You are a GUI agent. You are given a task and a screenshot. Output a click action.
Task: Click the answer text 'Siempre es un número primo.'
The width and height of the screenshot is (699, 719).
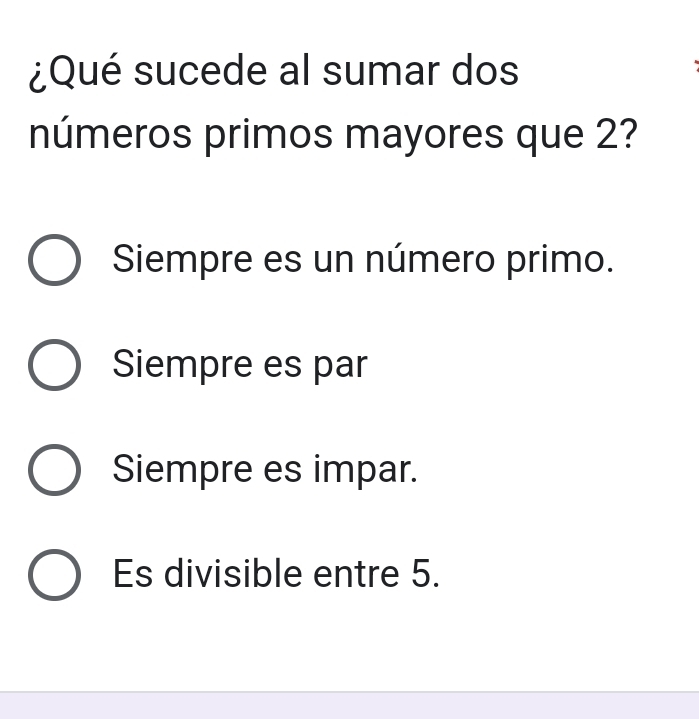click(x=363, y=260)
